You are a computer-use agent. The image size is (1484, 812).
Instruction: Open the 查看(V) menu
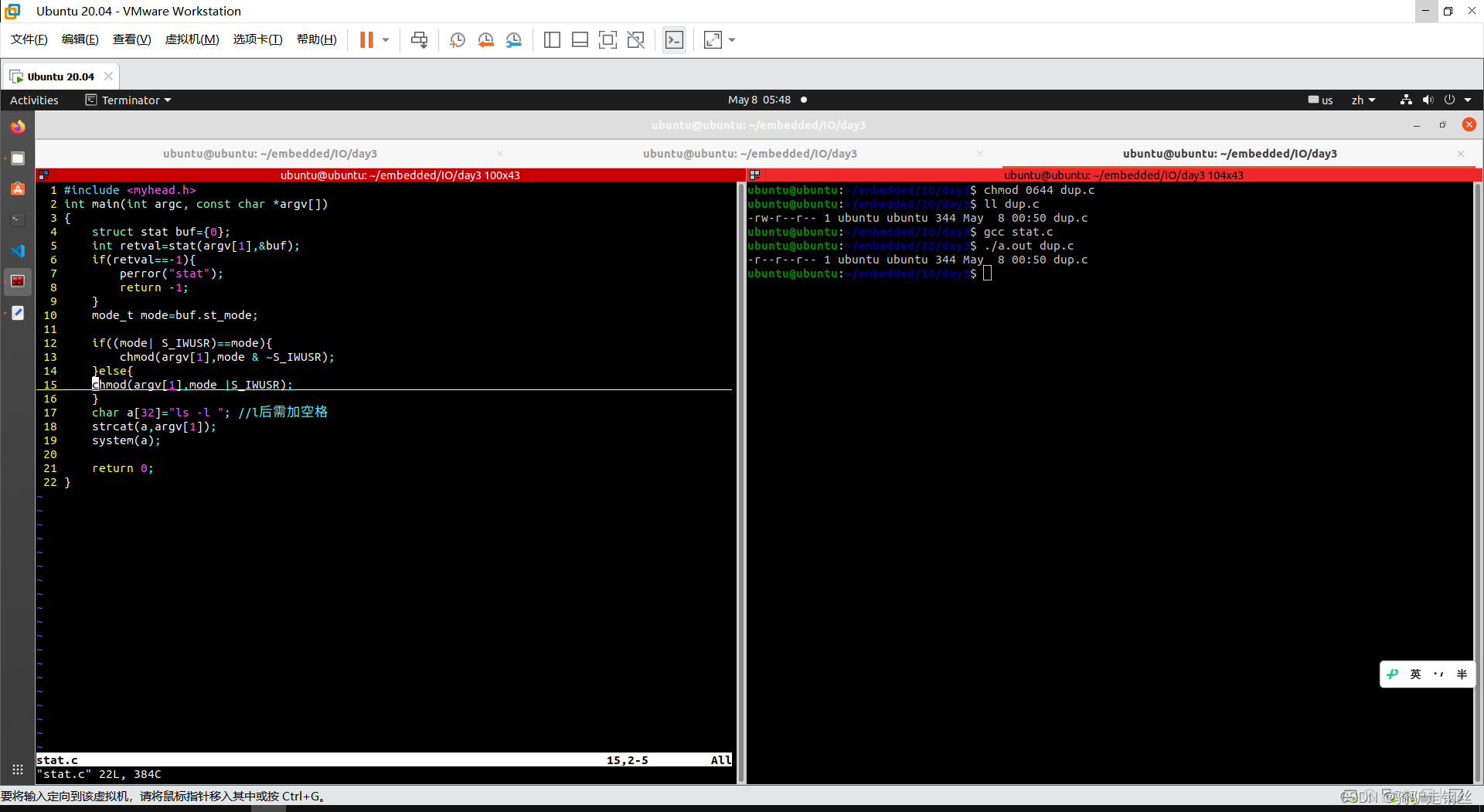[x=131, y=39]
